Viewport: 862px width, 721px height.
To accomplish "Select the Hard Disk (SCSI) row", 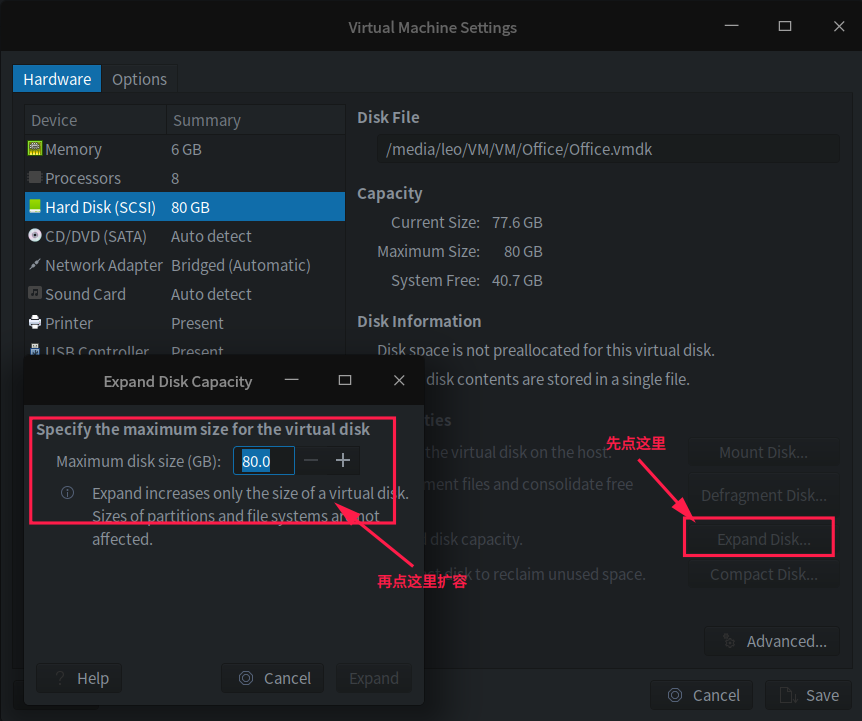I will coord(185,207).
